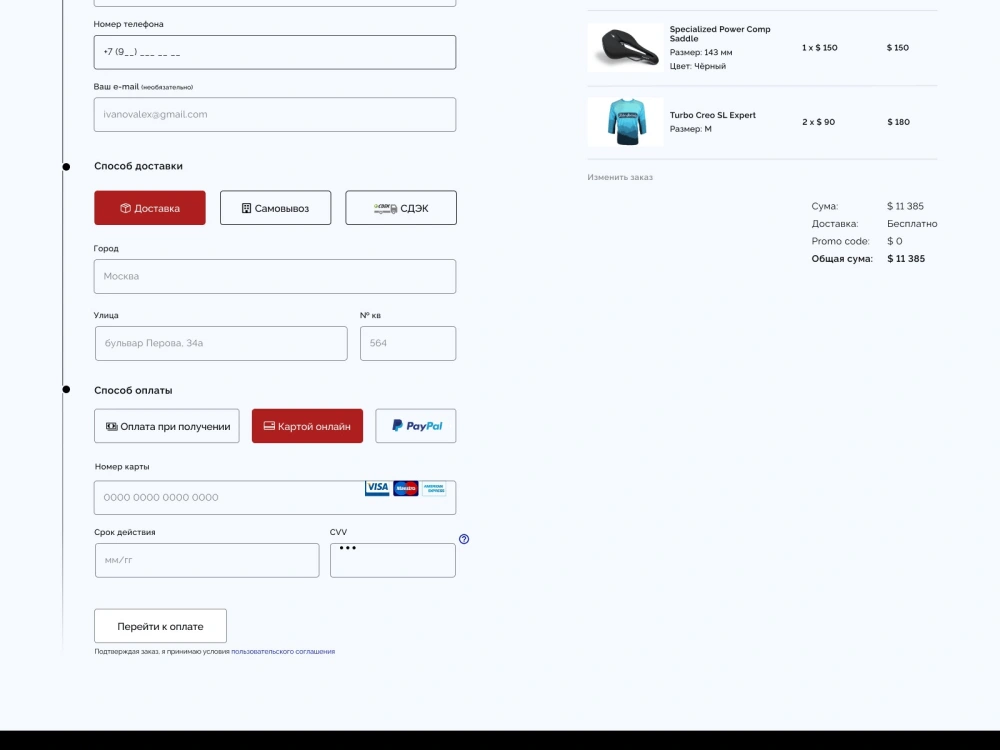This screenshot has height=750, width=1000.
Task: Click the Promo code value $ 0
Action: 895,241
